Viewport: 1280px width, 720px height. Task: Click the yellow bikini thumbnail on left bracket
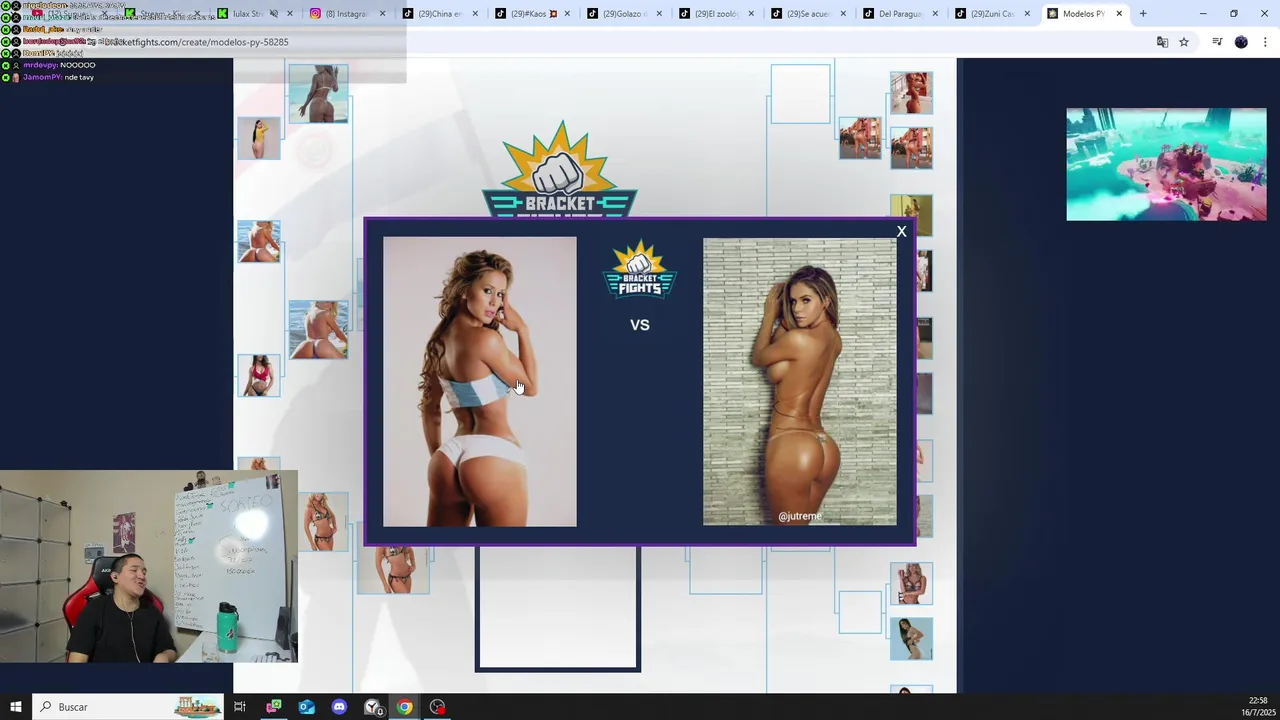tap(259, 139)
